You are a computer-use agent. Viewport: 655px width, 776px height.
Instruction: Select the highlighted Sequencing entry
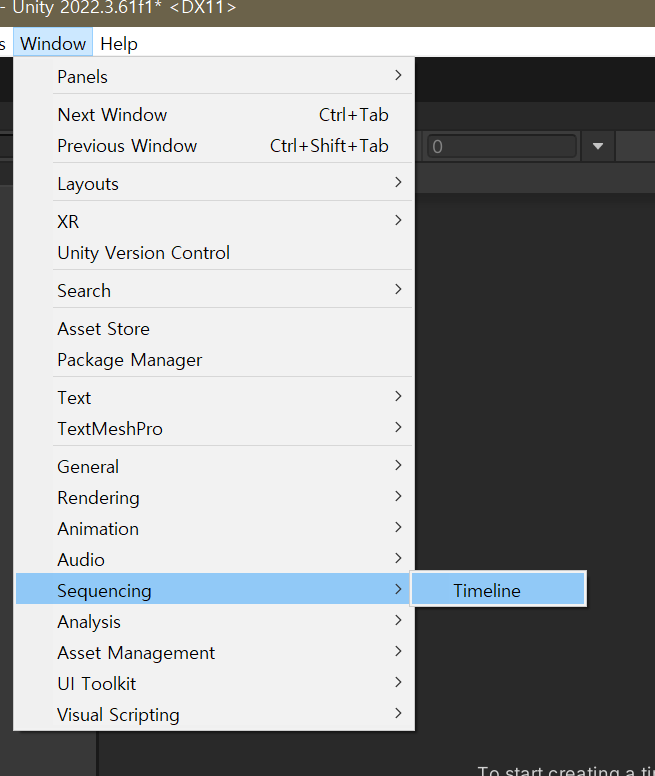[214, 590]
